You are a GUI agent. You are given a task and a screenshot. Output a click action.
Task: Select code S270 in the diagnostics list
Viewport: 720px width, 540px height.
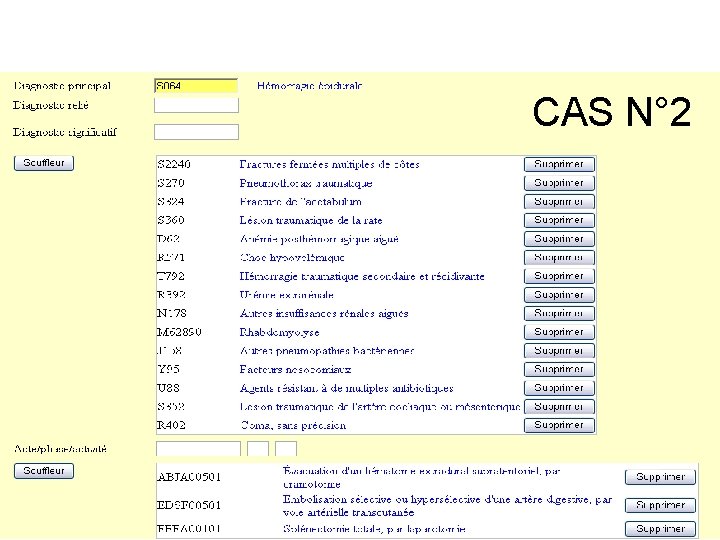pos(170,183)
